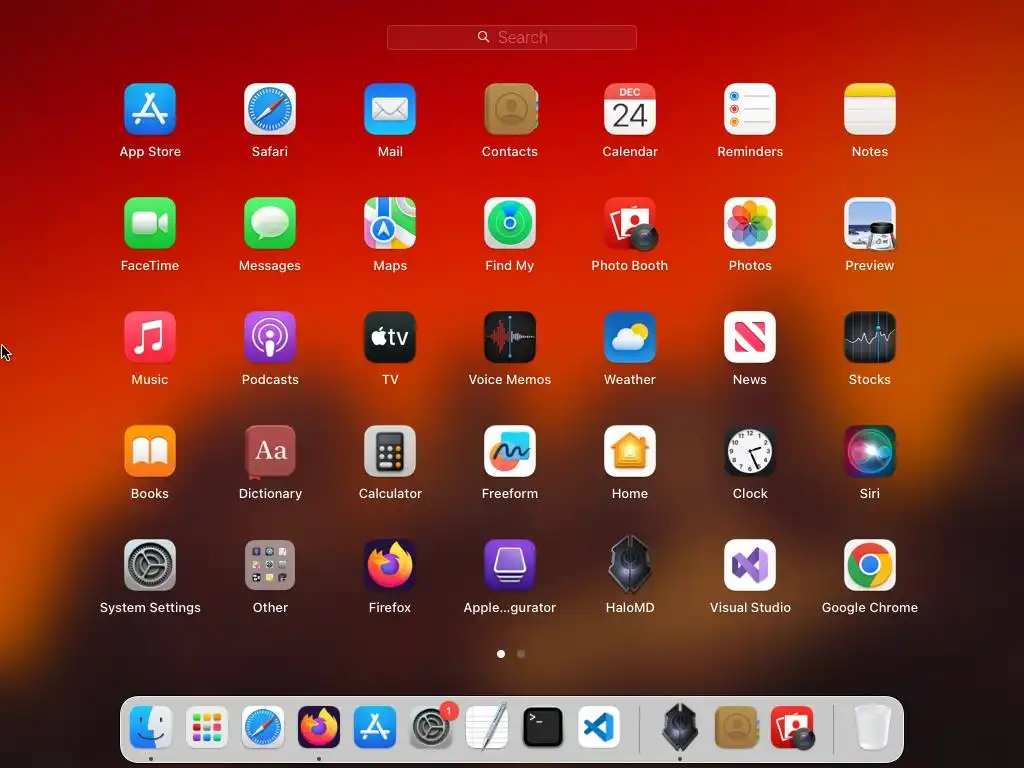Switch to the second Launchpad page dot
1024x768 pixels.
[x=521, y=654]
